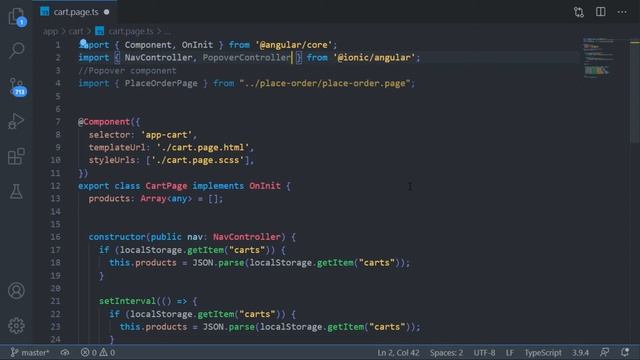Click 'setInterval' on line 21

pyautogui.click(x=127, y=301)
